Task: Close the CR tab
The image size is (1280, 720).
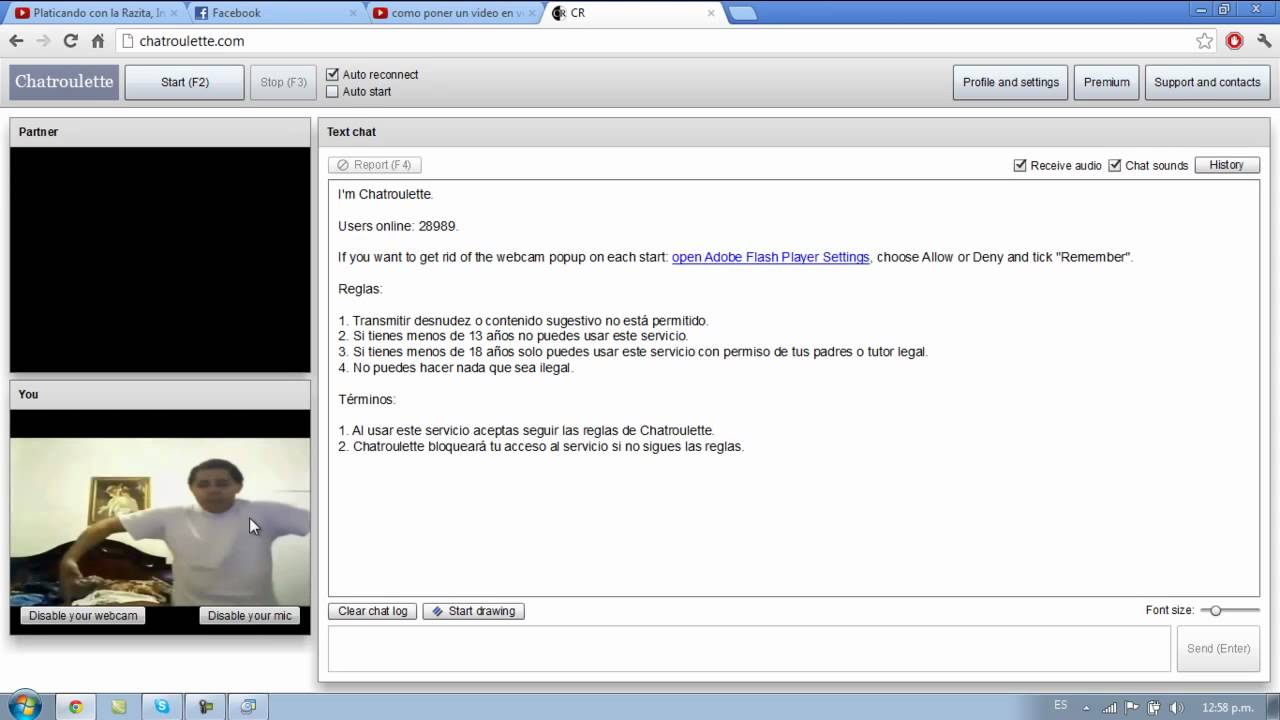Action: click(711, 13)
